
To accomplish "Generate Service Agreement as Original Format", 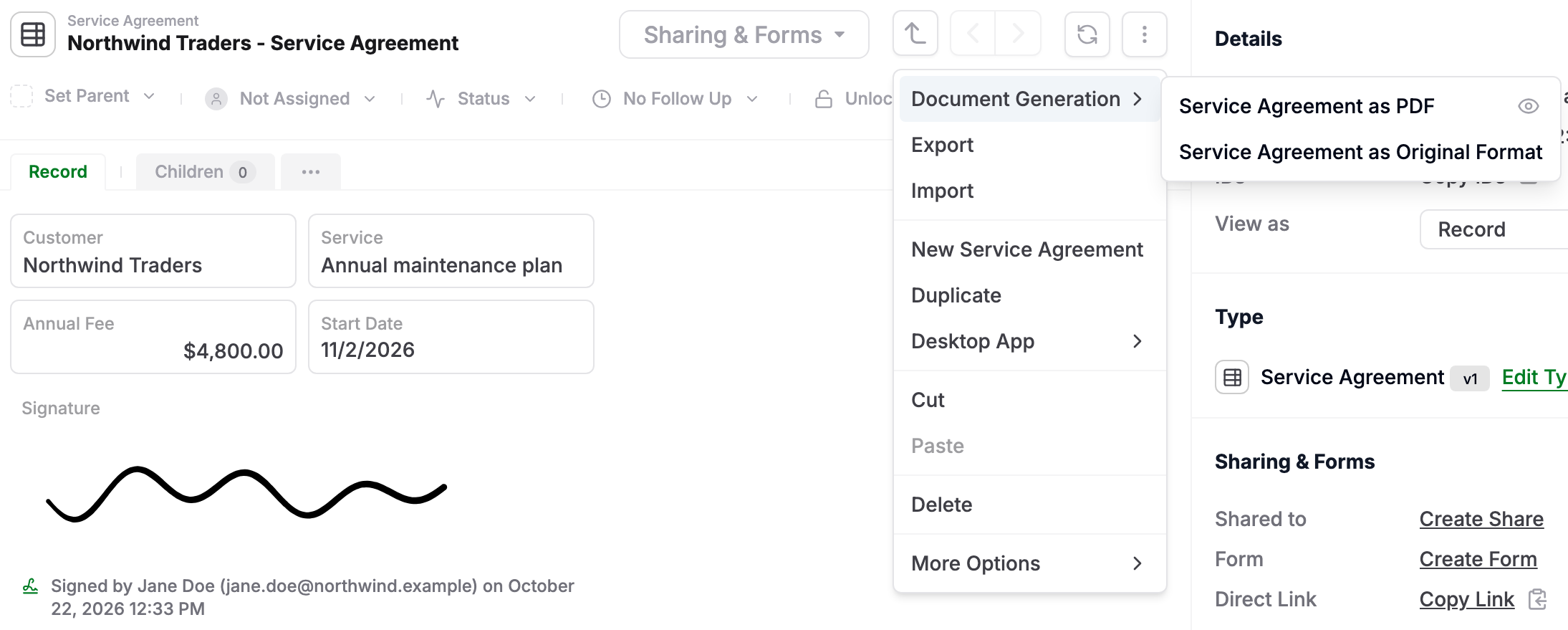I will 1360,152.
